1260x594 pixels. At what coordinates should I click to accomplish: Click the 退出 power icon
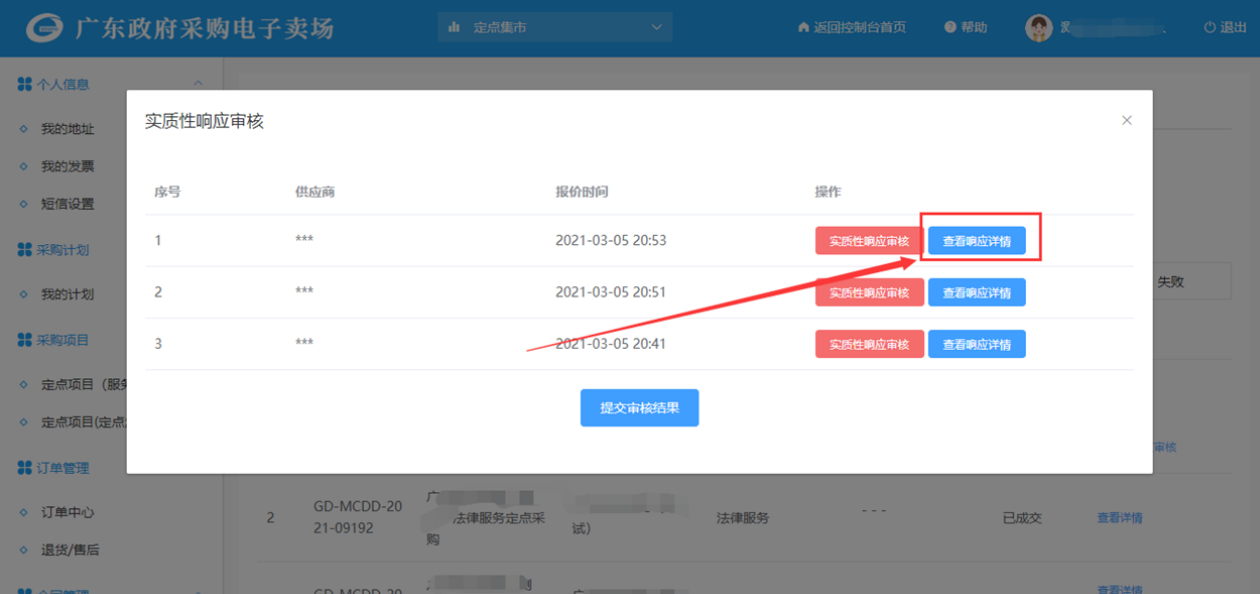(1209, 28)
